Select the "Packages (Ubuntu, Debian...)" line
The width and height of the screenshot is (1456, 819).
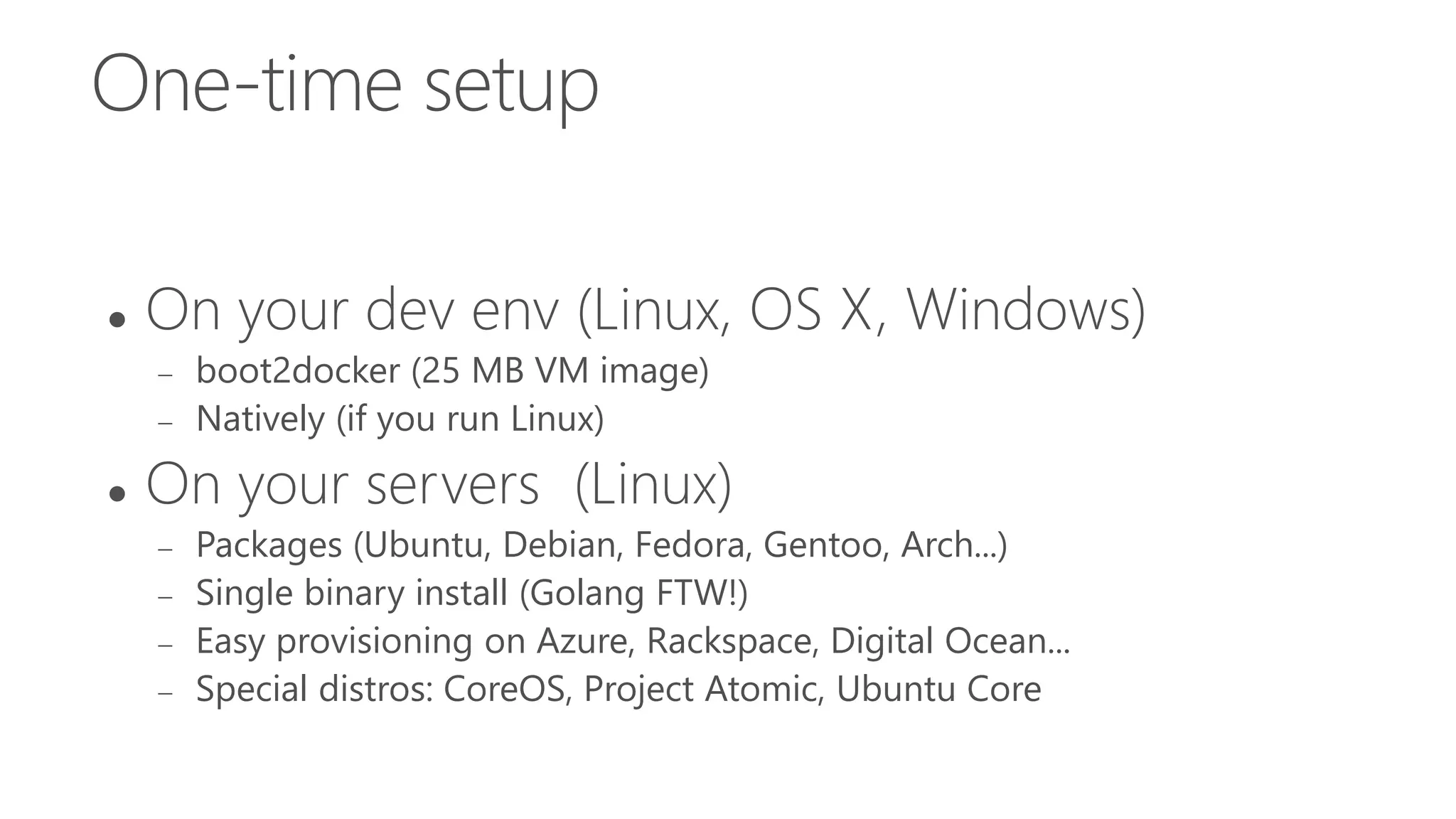601,545
